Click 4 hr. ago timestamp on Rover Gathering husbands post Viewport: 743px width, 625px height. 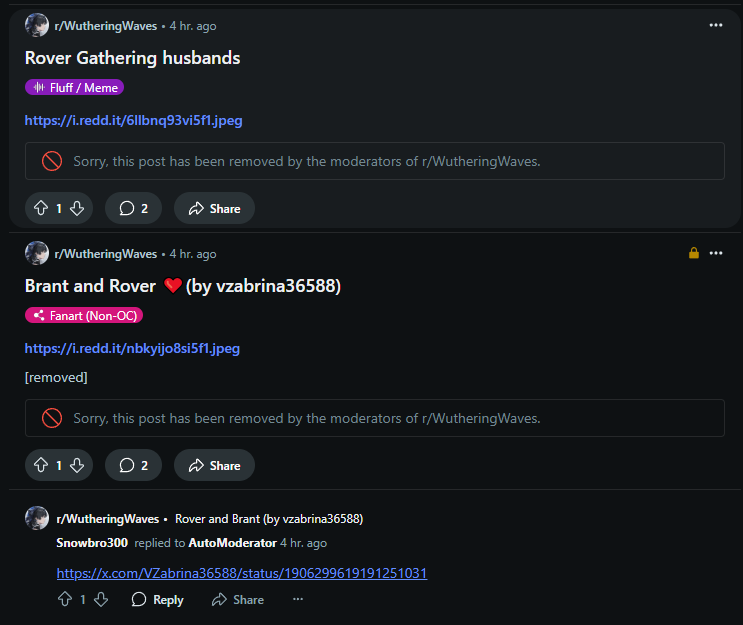[x=193, y=26]
